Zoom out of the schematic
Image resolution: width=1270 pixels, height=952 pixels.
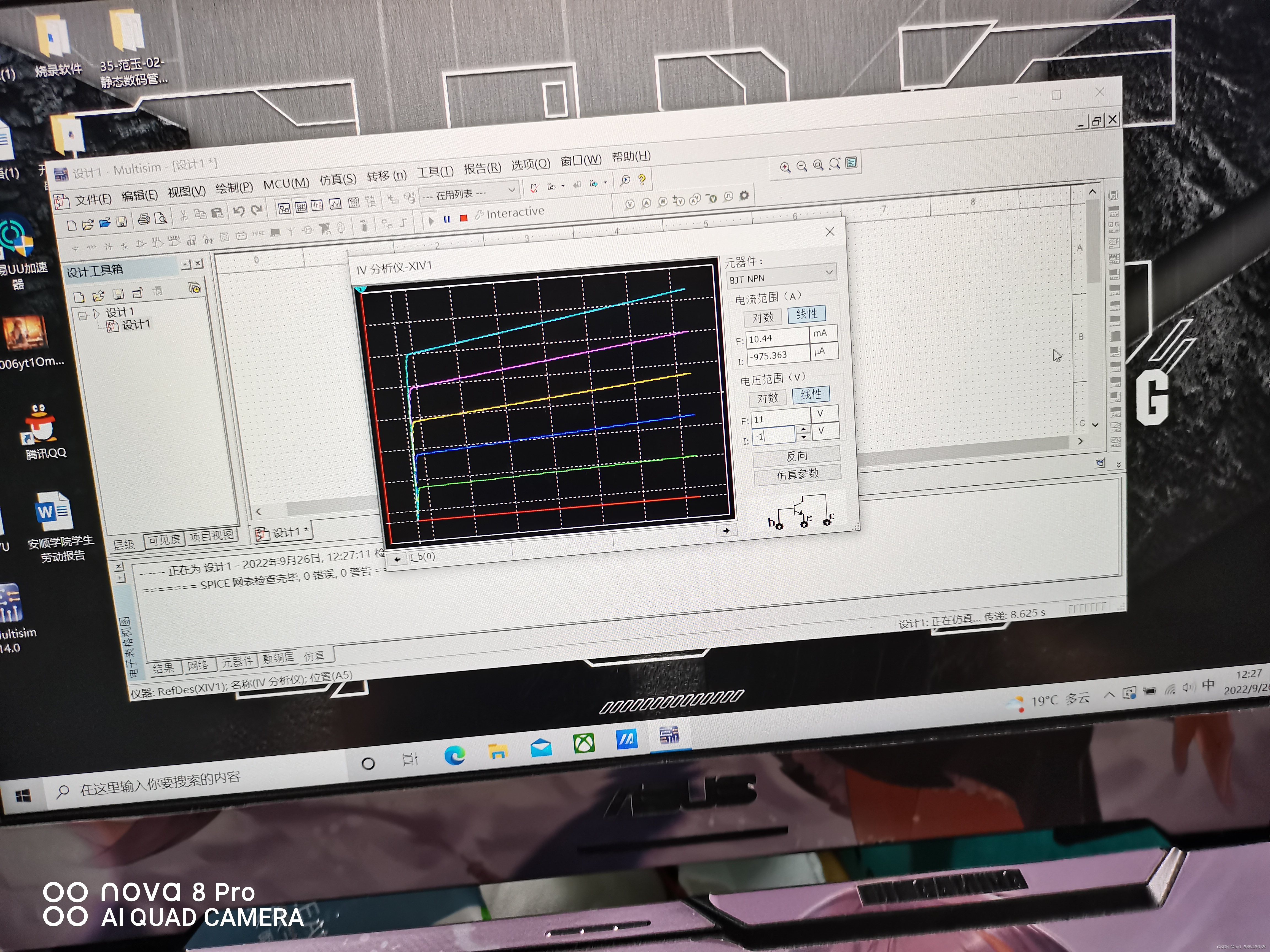click(x=802, y=166)
